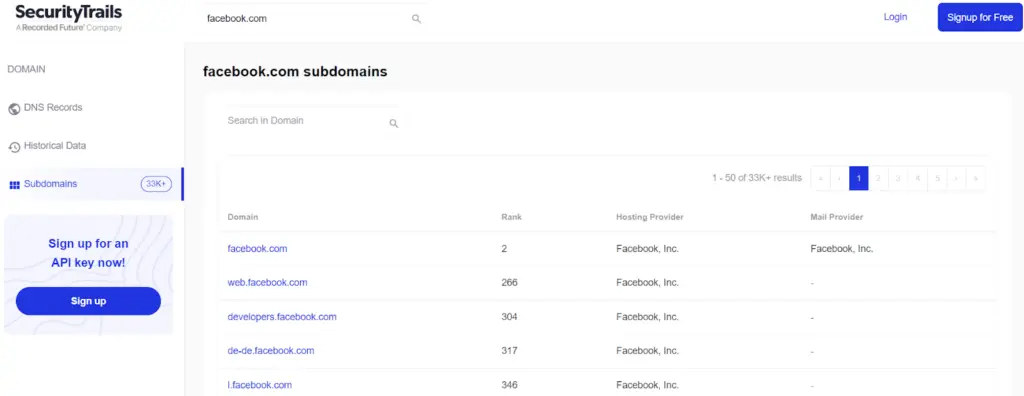The image size is (1024, 396).
Task: Open the Subdomains sidebar tab
Action: [91, 184]
